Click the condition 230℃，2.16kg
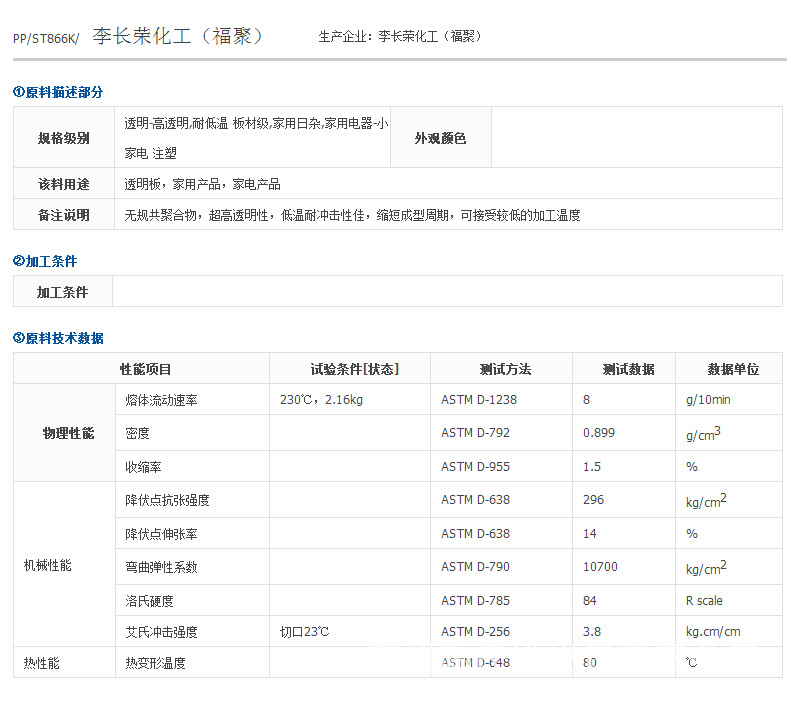This screenshot has width=797, height=707. (321, 400)
